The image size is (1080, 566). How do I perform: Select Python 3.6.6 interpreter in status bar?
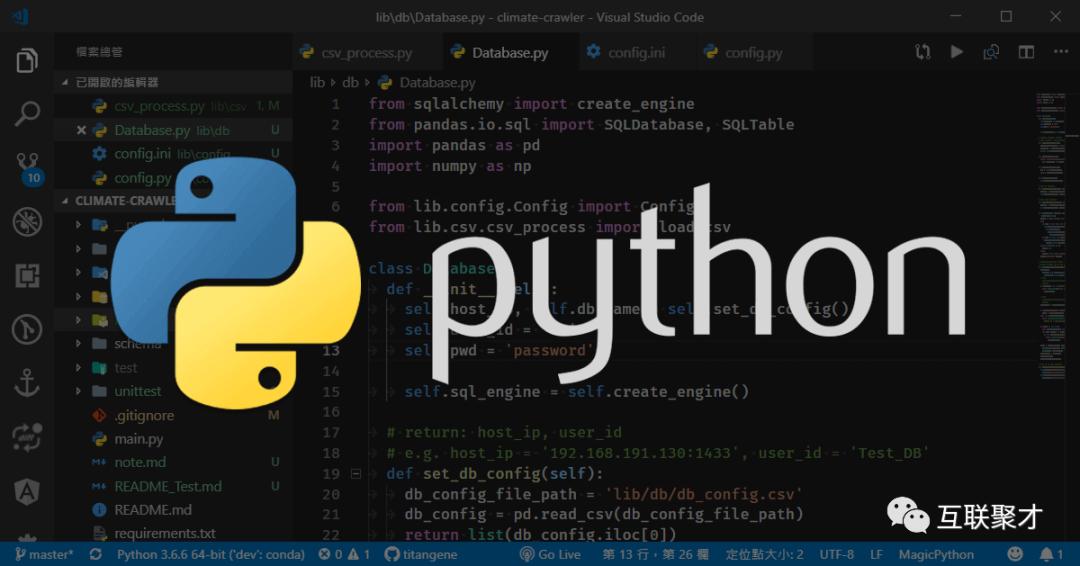click(x=211, y=554)
